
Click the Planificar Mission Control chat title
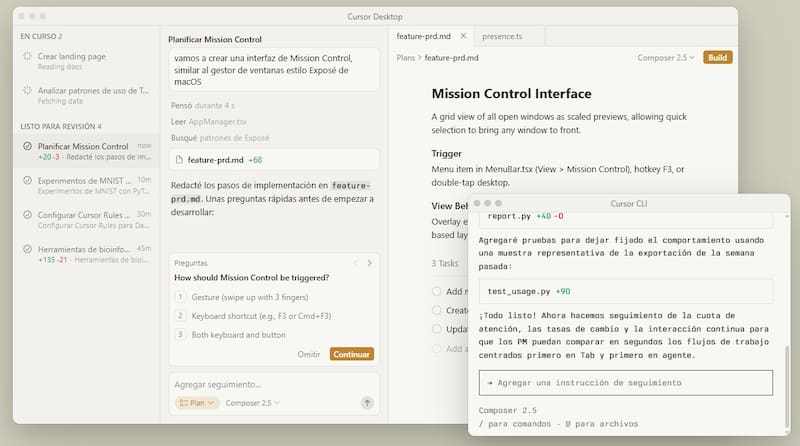tap(215, 39)
